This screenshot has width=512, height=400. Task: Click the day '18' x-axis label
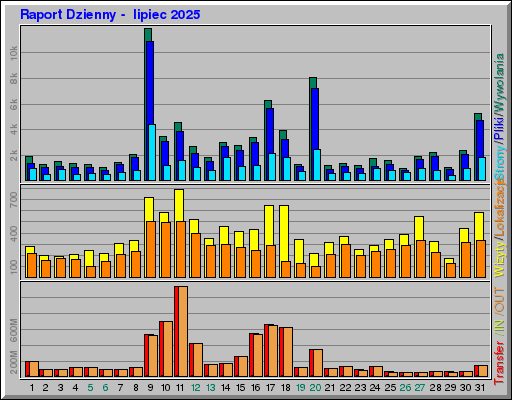(286, 388)
